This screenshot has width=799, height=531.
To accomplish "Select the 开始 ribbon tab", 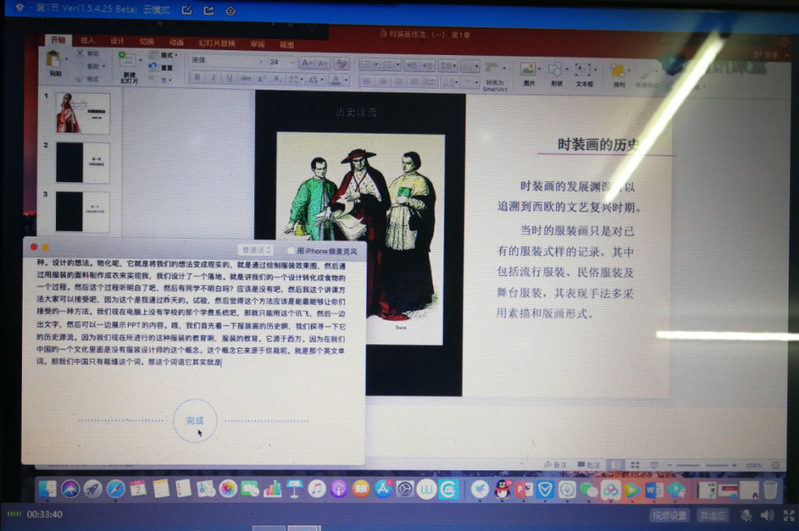I will (x=57, y=41).
